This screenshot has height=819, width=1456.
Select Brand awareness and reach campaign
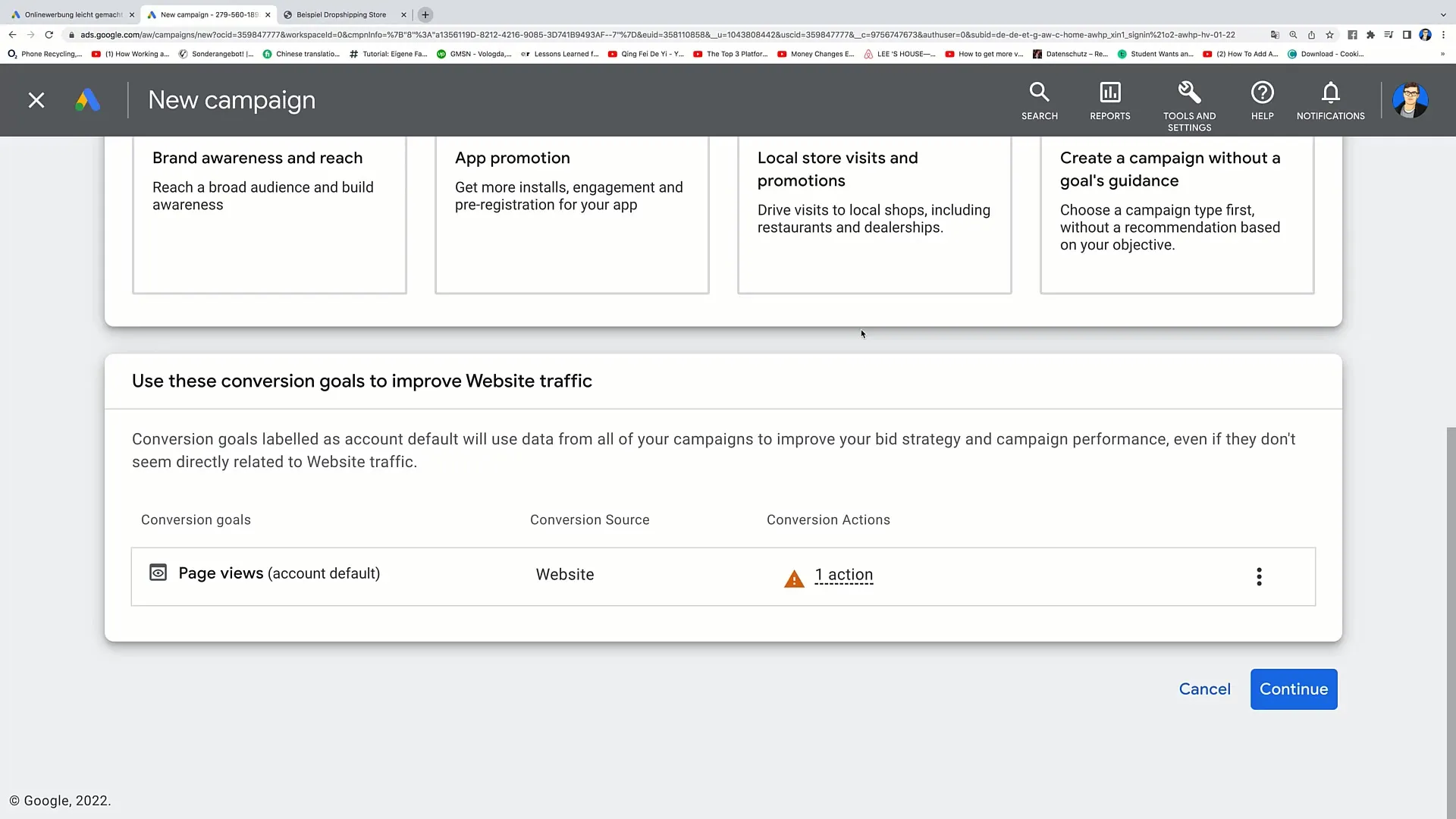pyautogui.click(x=270, y=213)
